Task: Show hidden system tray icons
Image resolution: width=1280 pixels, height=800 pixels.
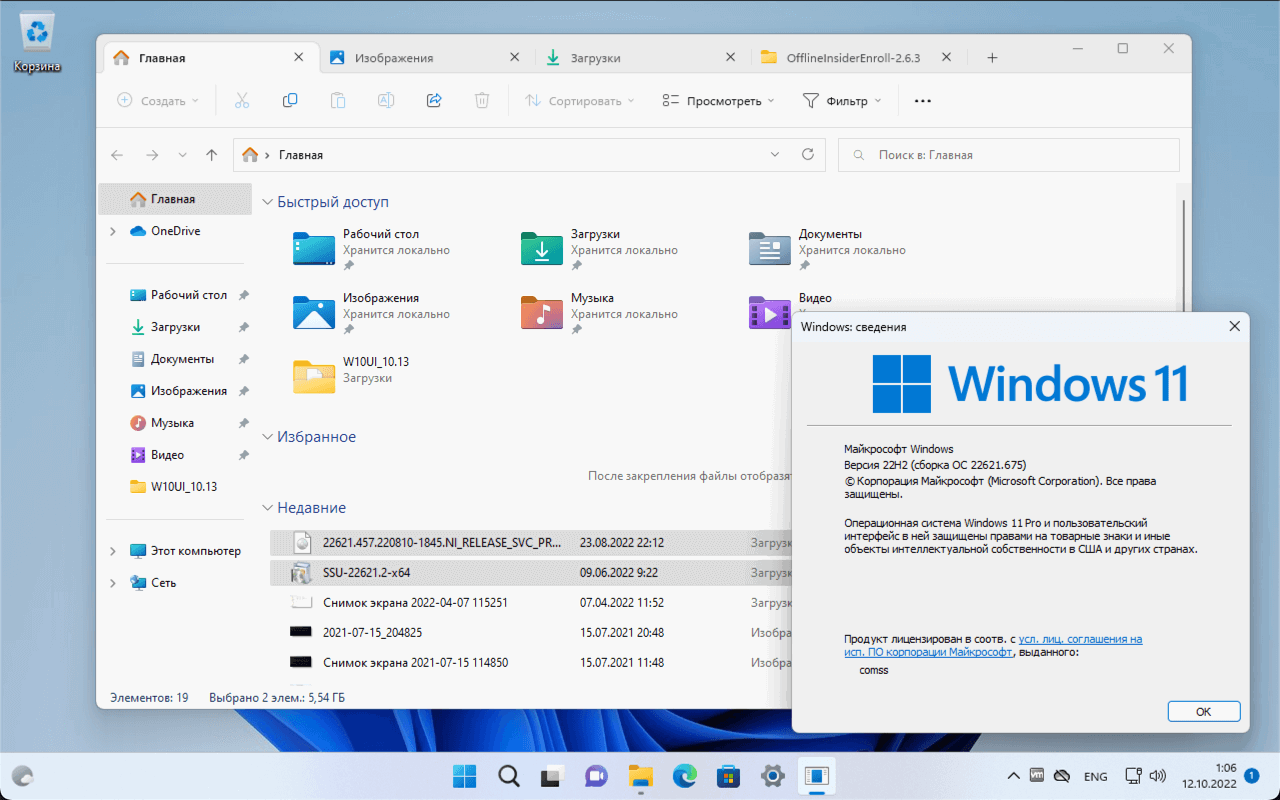Action: pyautogui.click(x=1013, y=776)
